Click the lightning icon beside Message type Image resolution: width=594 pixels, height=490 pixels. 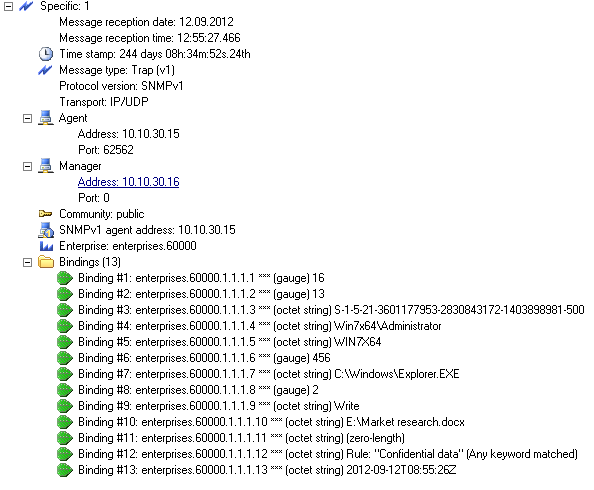click(45, 70)
